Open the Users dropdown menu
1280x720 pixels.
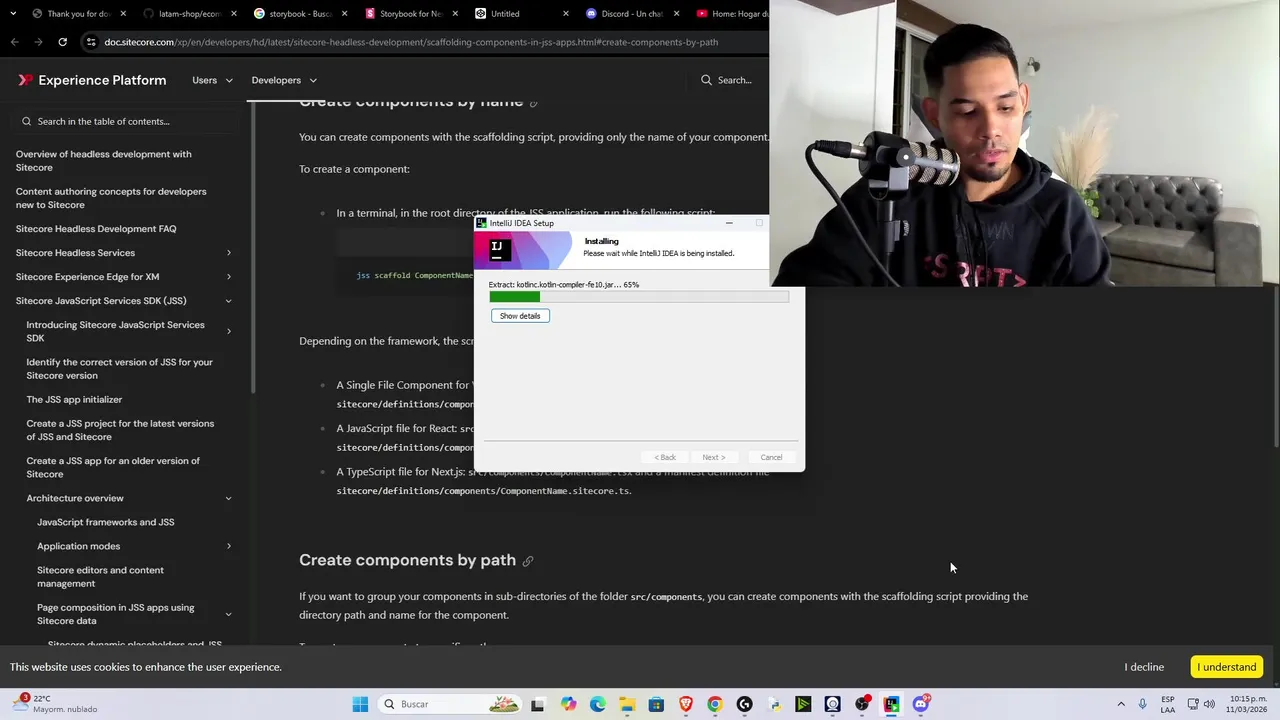coord(212,80)
